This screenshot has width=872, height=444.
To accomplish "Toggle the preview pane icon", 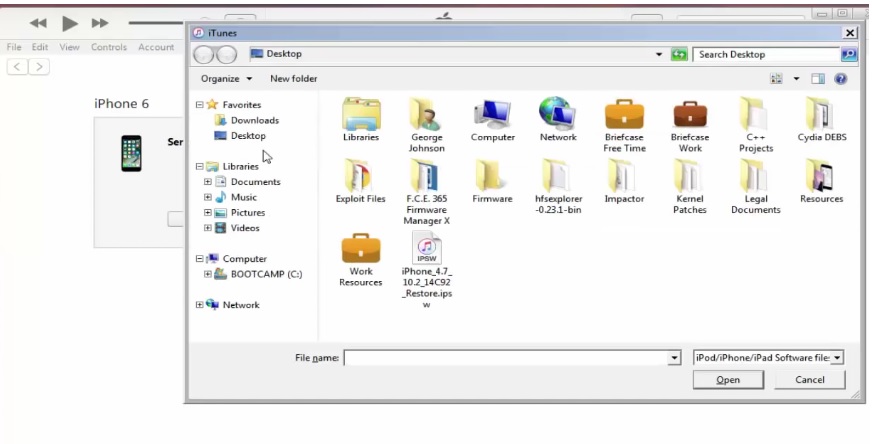I will (818, 78).
